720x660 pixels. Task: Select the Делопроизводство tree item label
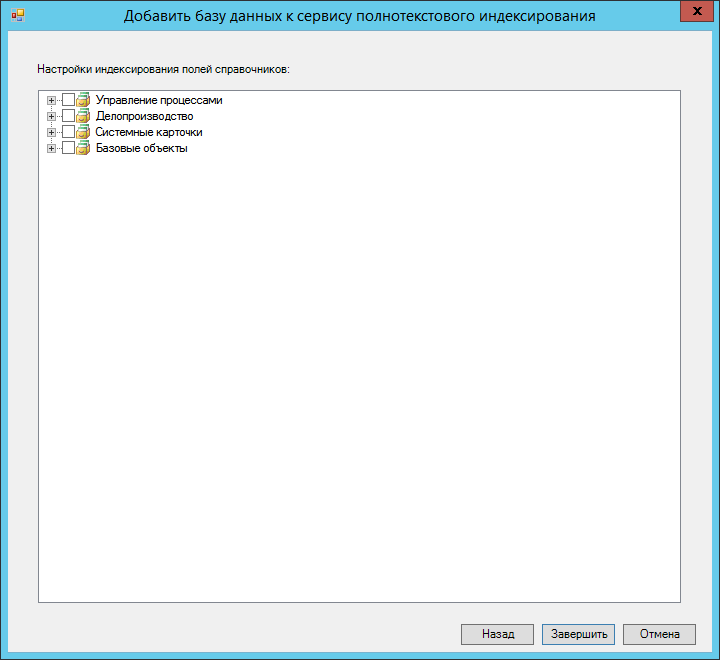[144, 116]
